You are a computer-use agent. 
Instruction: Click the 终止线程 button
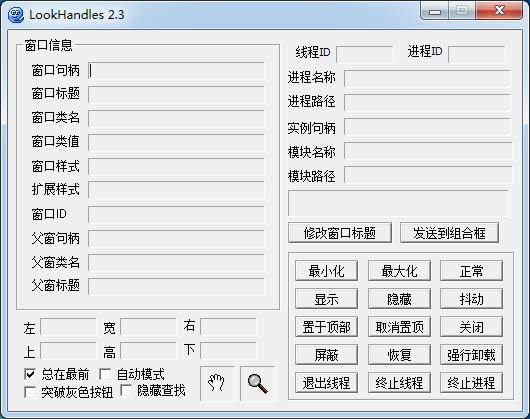[x=399, y=383]
